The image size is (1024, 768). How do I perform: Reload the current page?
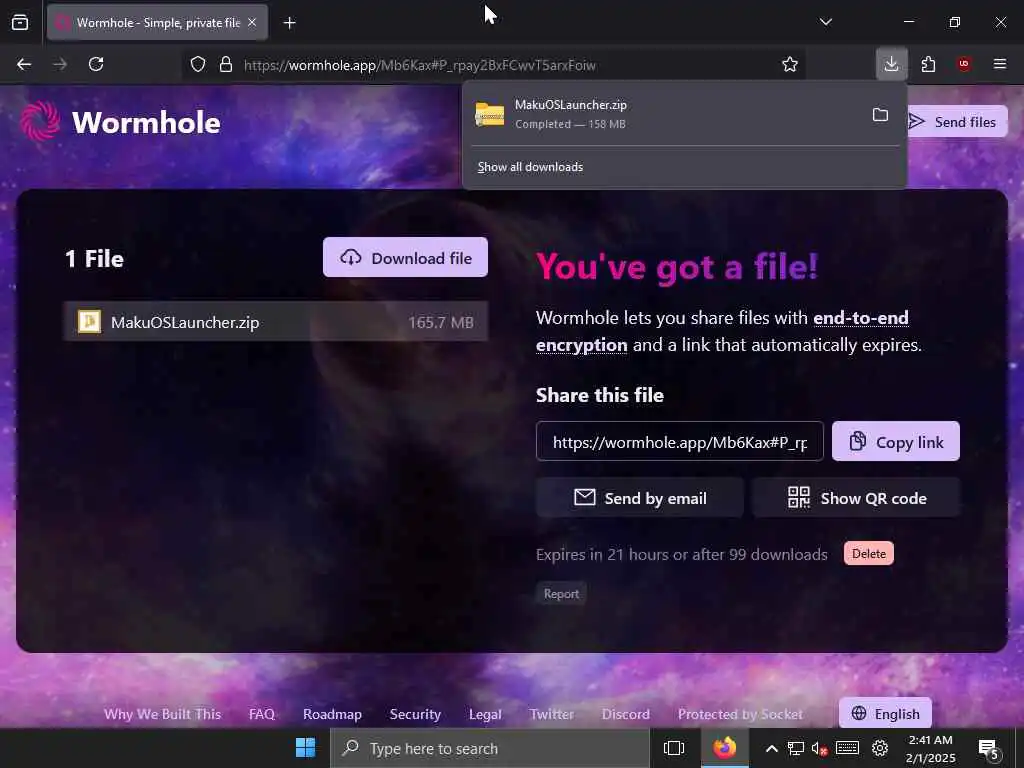pyautogui.click(x=96, y=64)
